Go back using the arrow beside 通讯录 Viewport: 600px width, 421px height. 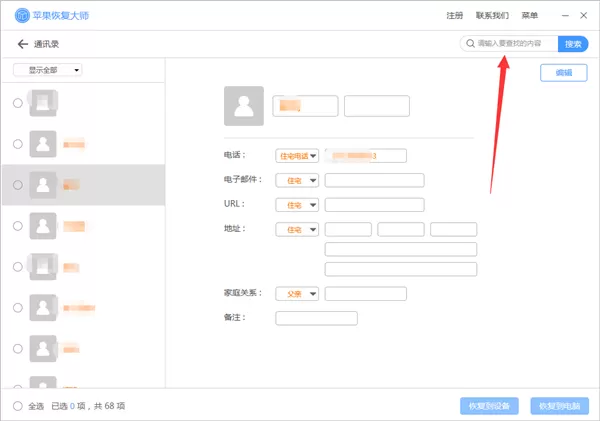[x=23, y=44]
